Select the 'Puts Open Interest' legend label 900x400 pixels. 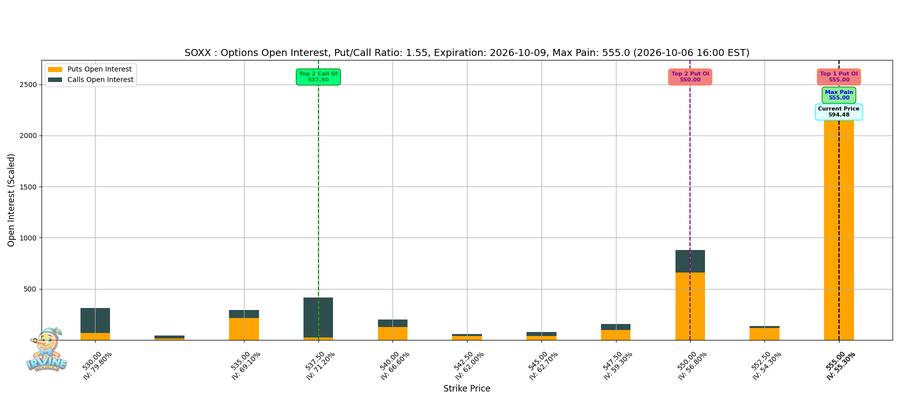point(99,69)
